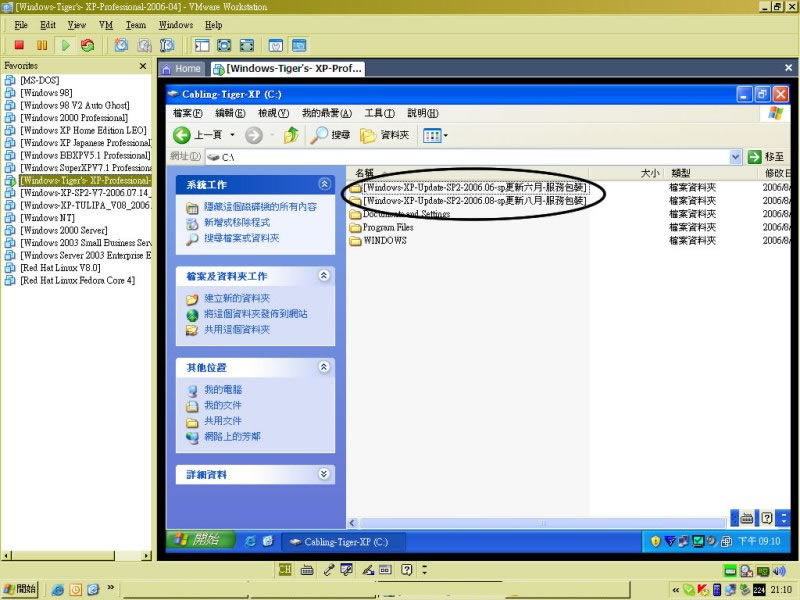This screenshot has width=800, height=600.
Task: Click the Reset VM toolbar icon
Action: (88, 45)
